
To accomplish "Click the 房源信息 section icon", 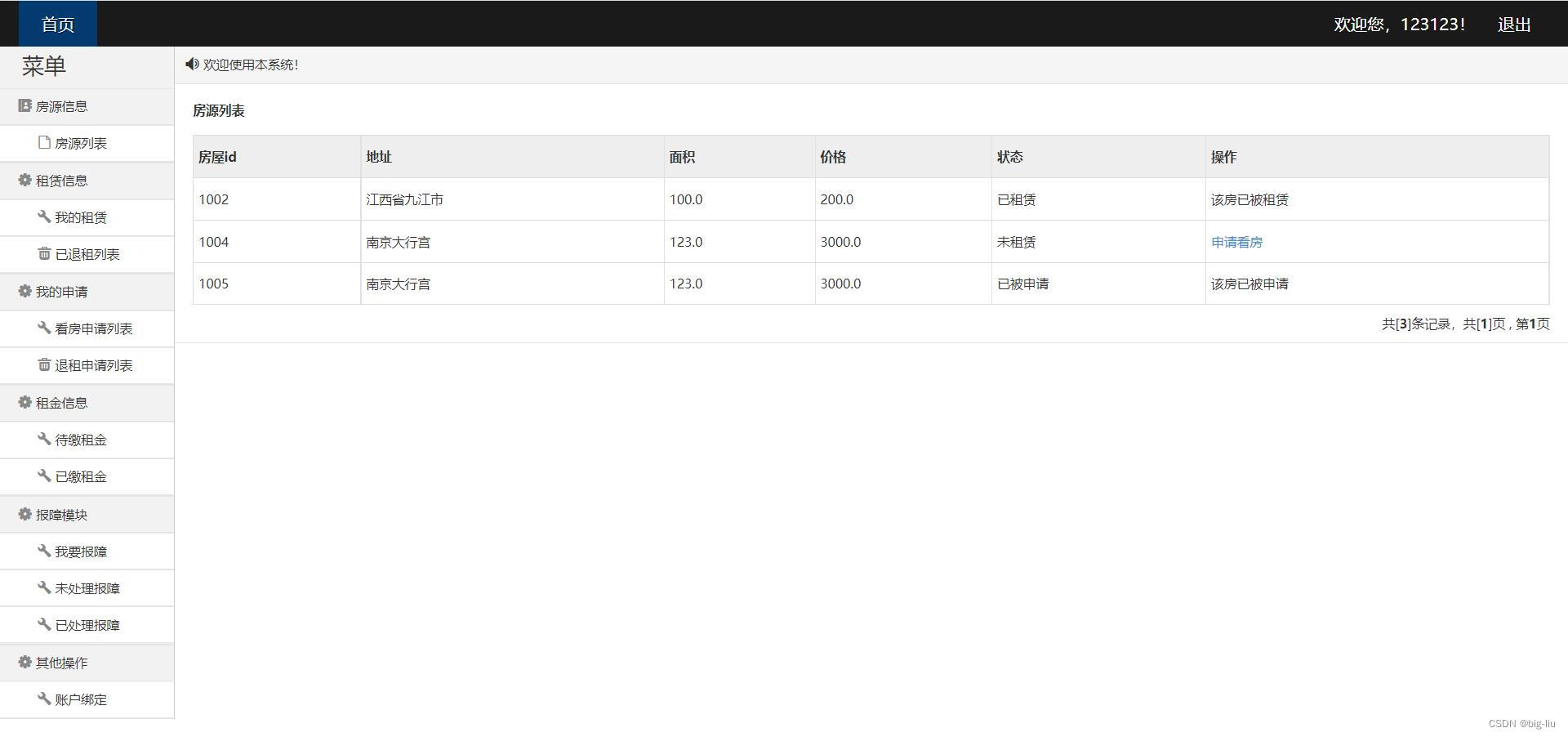I will pyautogui.click(x=24, y=105).
